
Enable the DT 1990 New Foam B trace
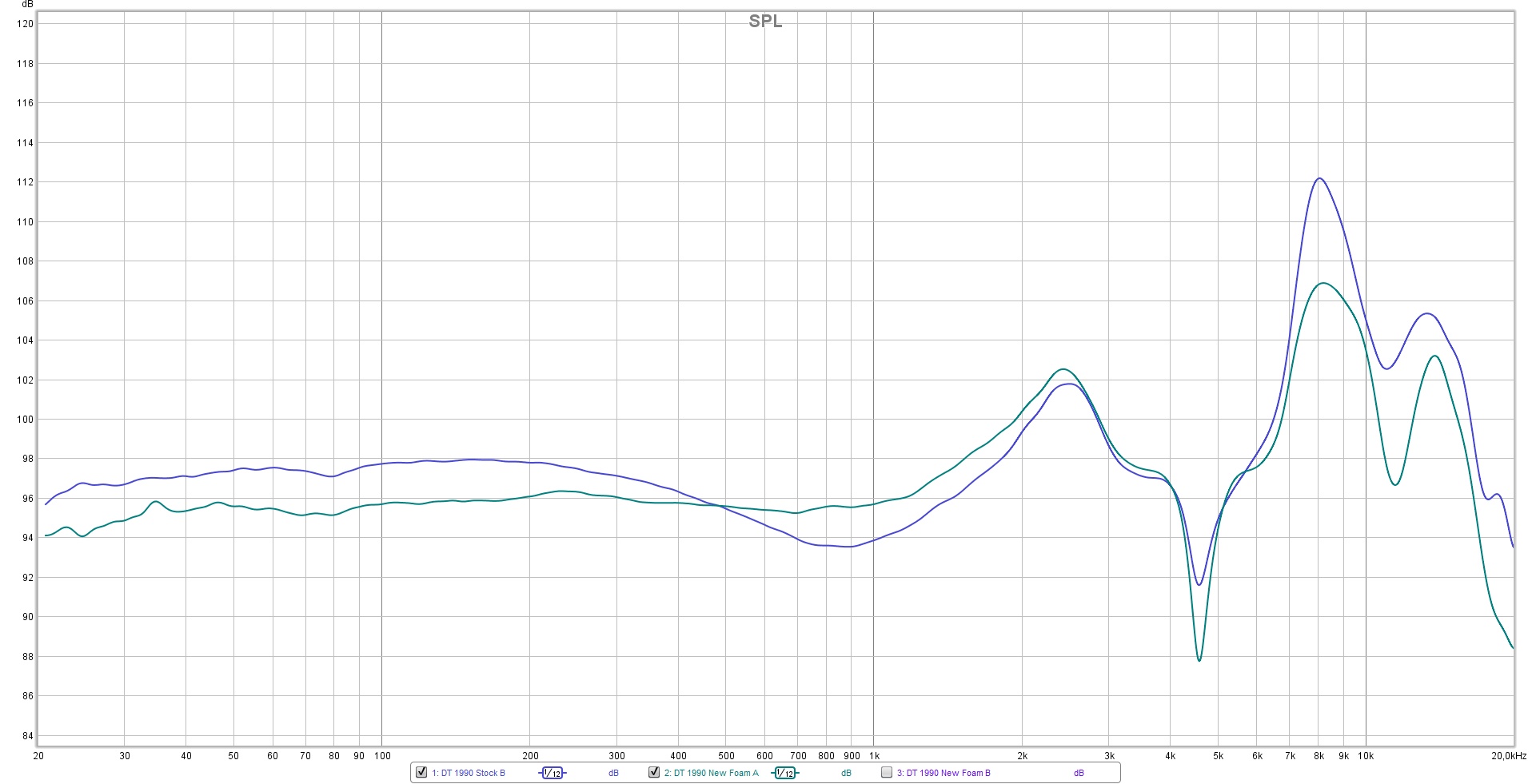coord(887,772)
